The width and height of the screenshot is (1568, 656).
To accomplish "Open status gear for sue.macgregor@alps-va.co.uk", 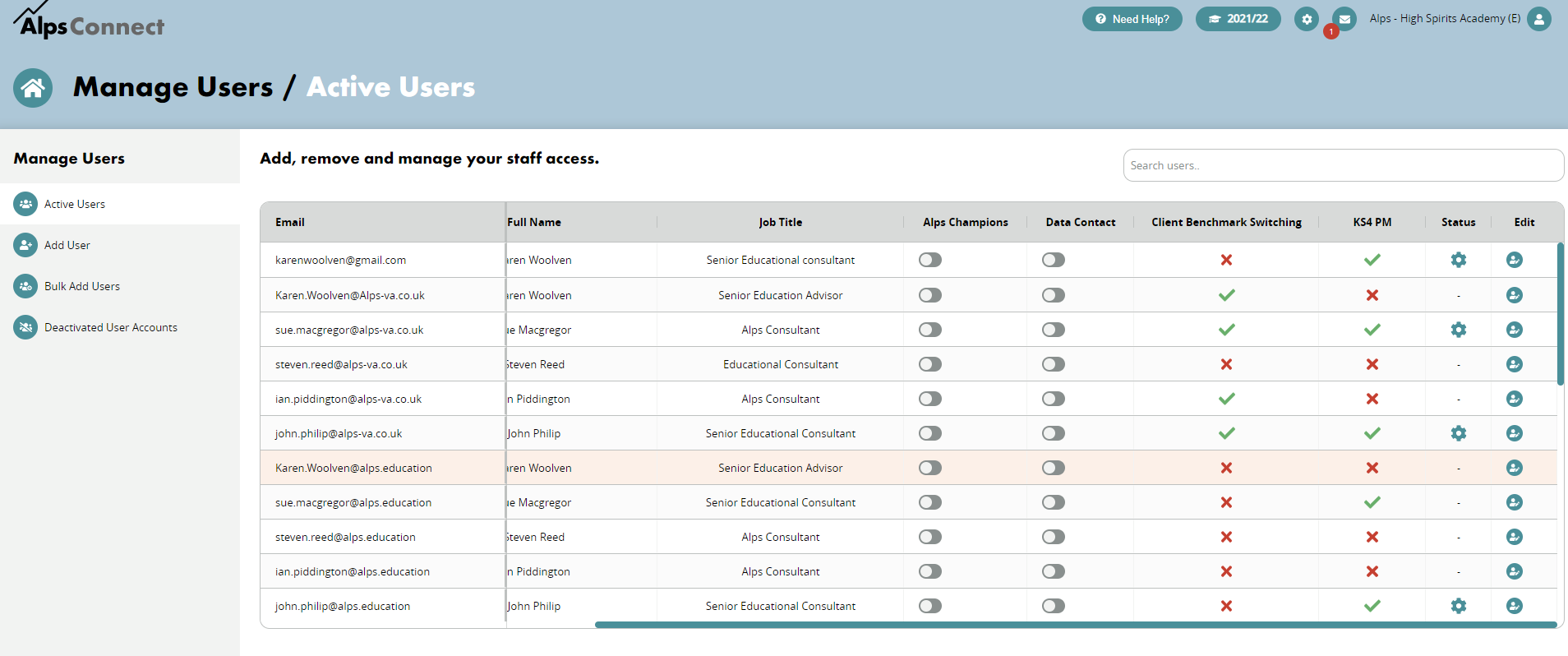I will point(1459,330).
